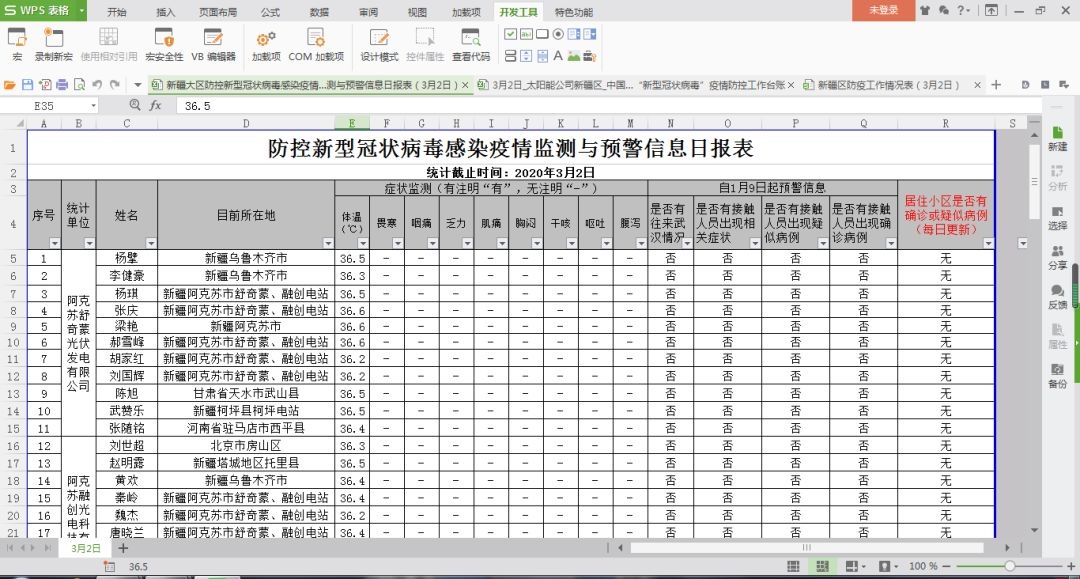The height and width of the screenshot is (579, 1080).
Task: Open Print Preview from quick access bar
Action: tap(80, 85)
